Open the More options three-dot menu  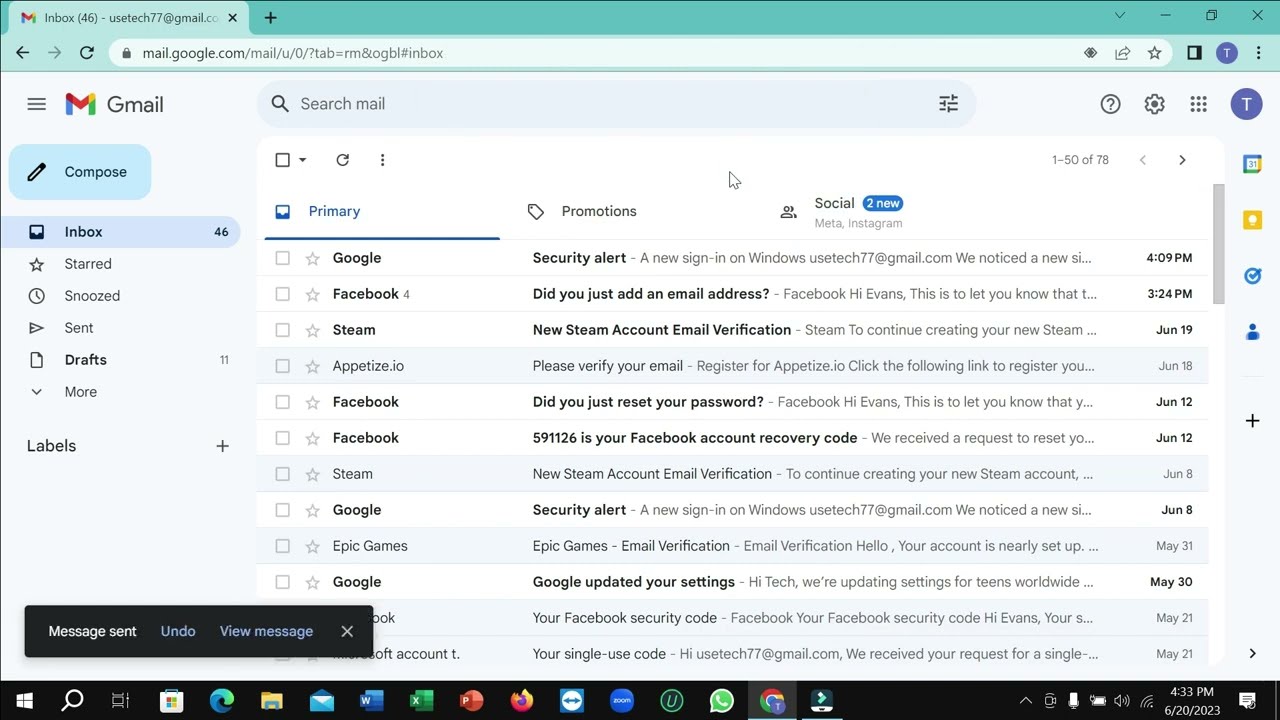tap(382, 160)
